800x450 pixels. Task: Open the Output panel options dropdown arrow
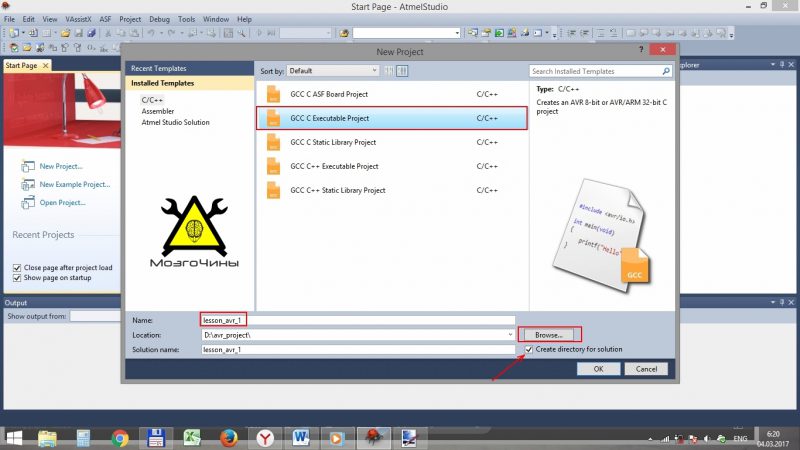(x=773, y=302)
